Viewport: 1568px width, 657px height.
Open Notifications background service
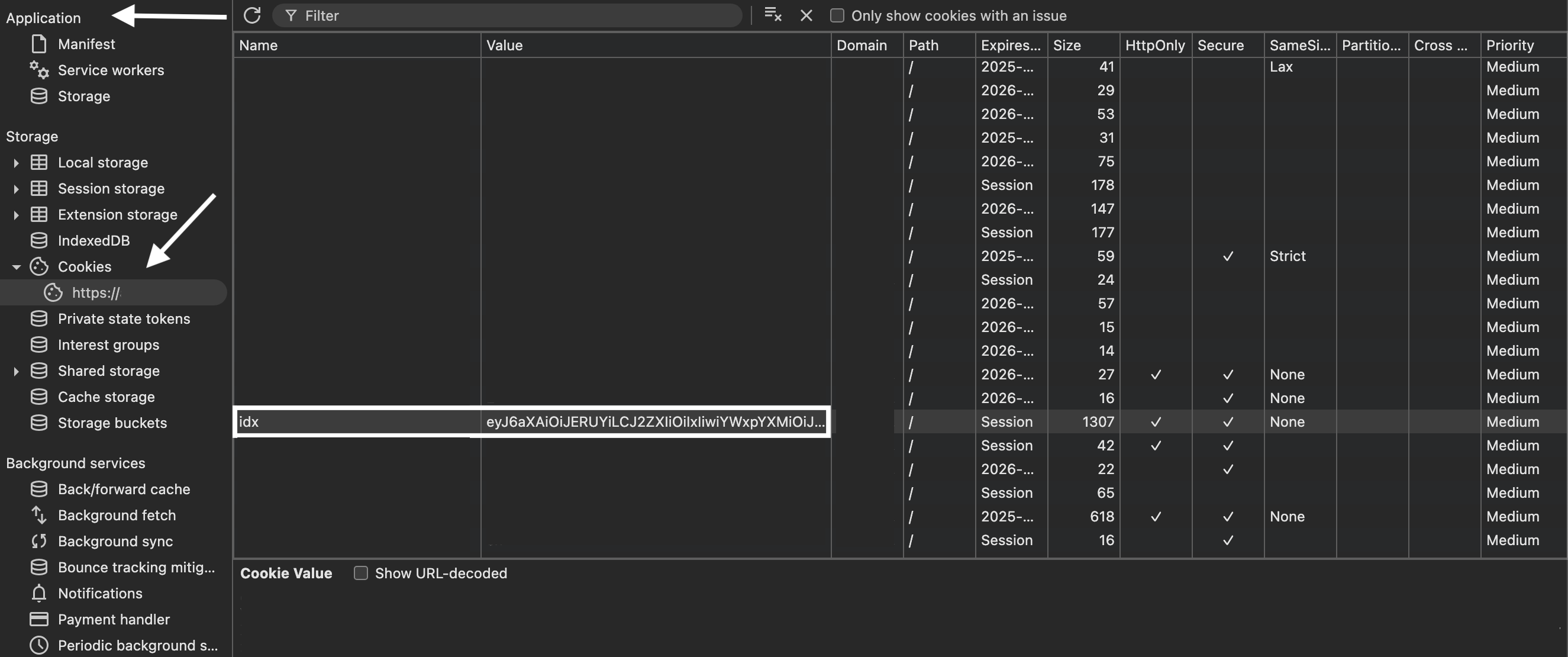point(100,593)
